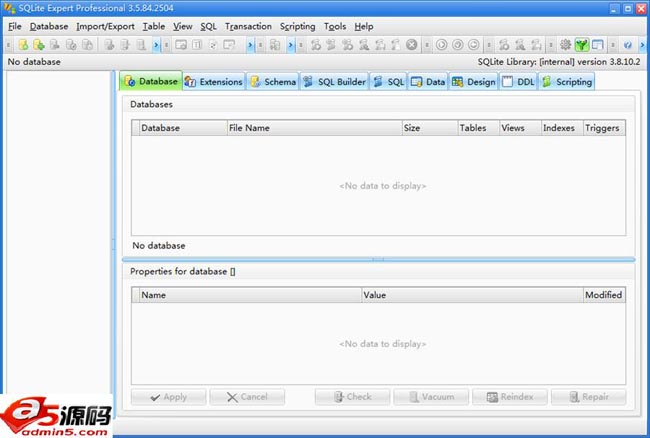Viewport: 650px width, 438px height.
Task: Switch to the SQL tab
Action: point(388,82)
